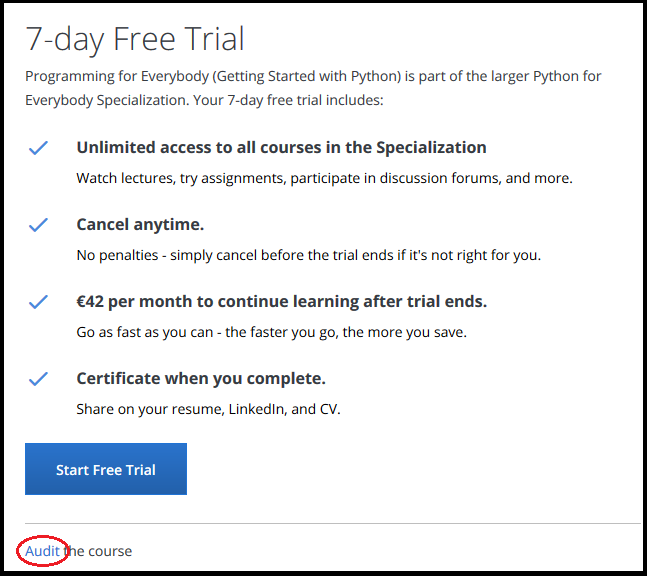Click checkmark next to Certificate item
The height and width of the screenshot is (576, 647).
click(38, 379)
